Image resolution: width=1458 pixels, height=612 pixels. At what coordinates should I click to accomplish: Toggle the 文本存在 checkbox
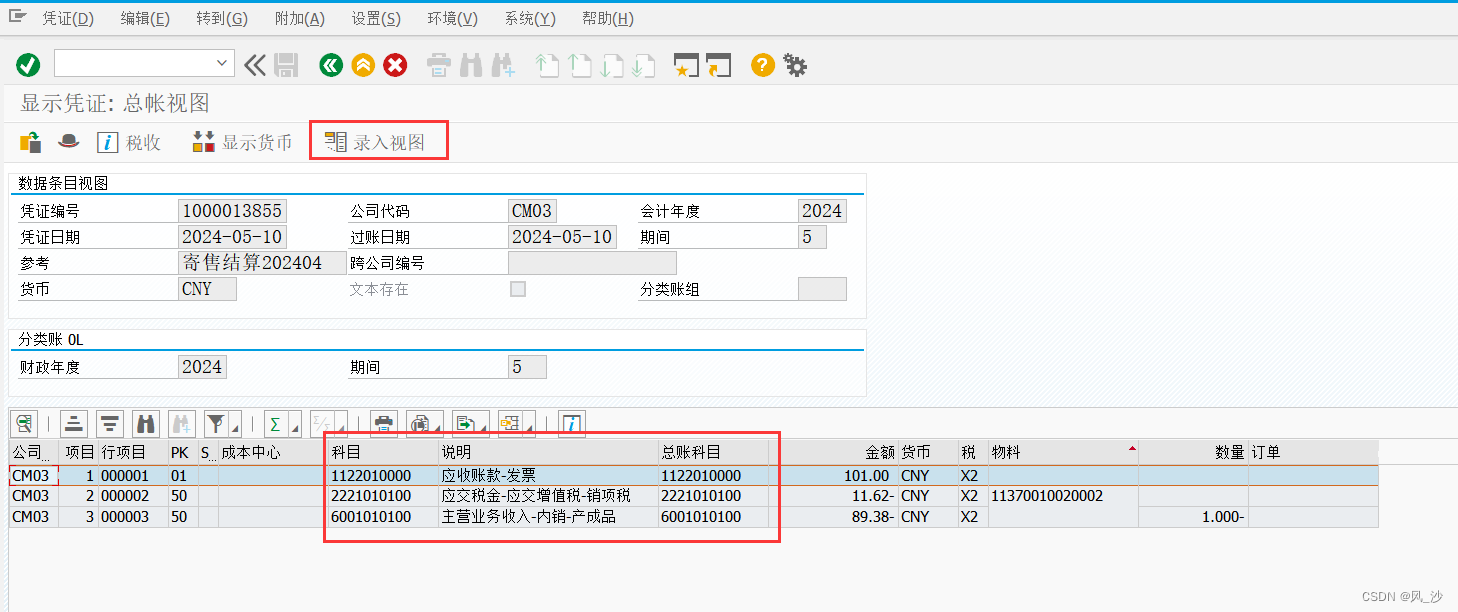[517, 288]
